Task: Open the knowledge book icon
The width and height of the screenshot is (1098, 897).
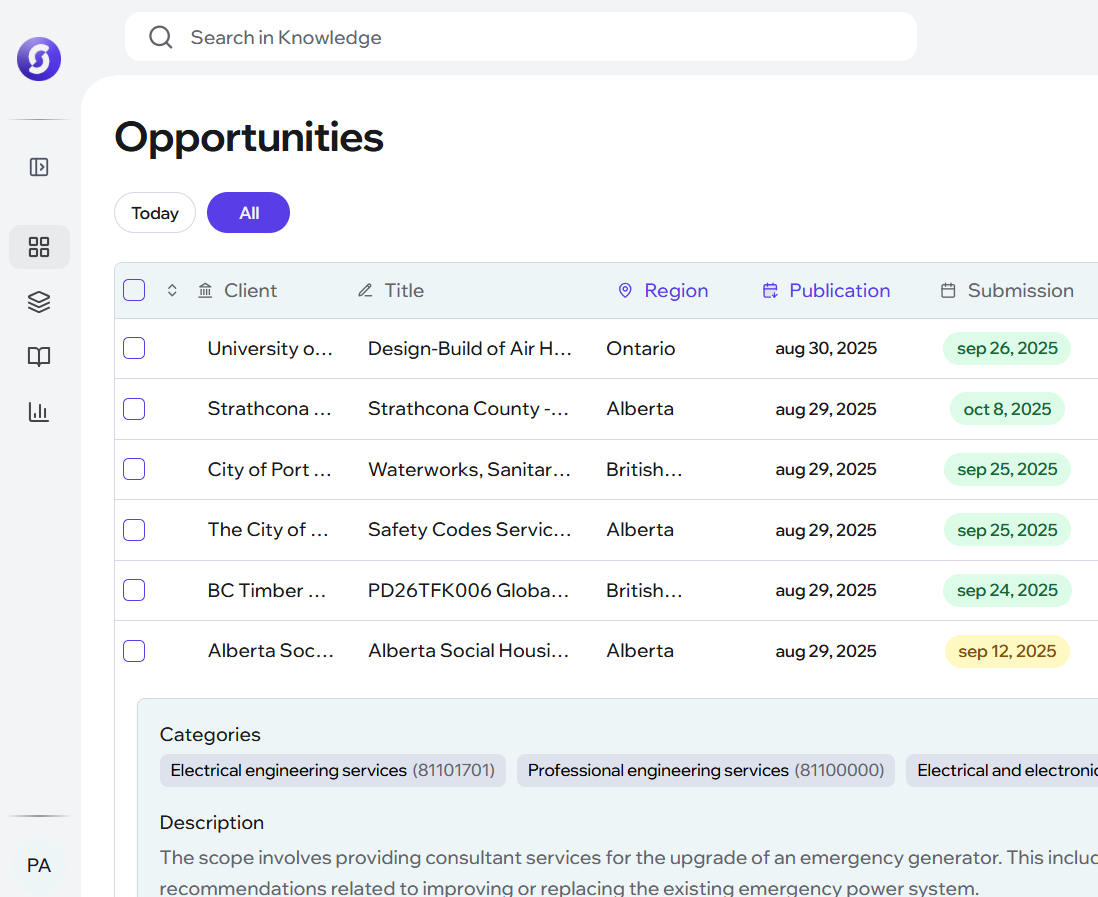Action: pyautogui.click(x=39, y=356)
